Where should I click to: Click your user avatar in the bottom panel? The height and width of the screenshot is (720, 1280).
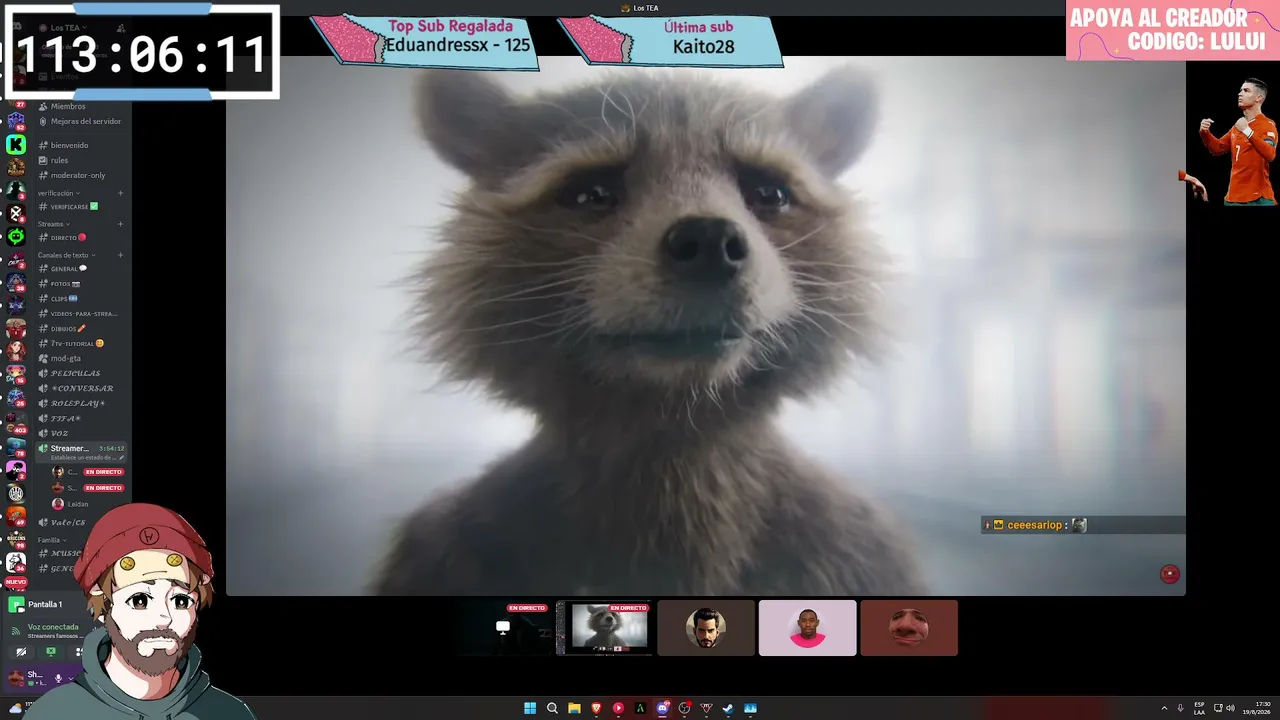tap(15, 678)
